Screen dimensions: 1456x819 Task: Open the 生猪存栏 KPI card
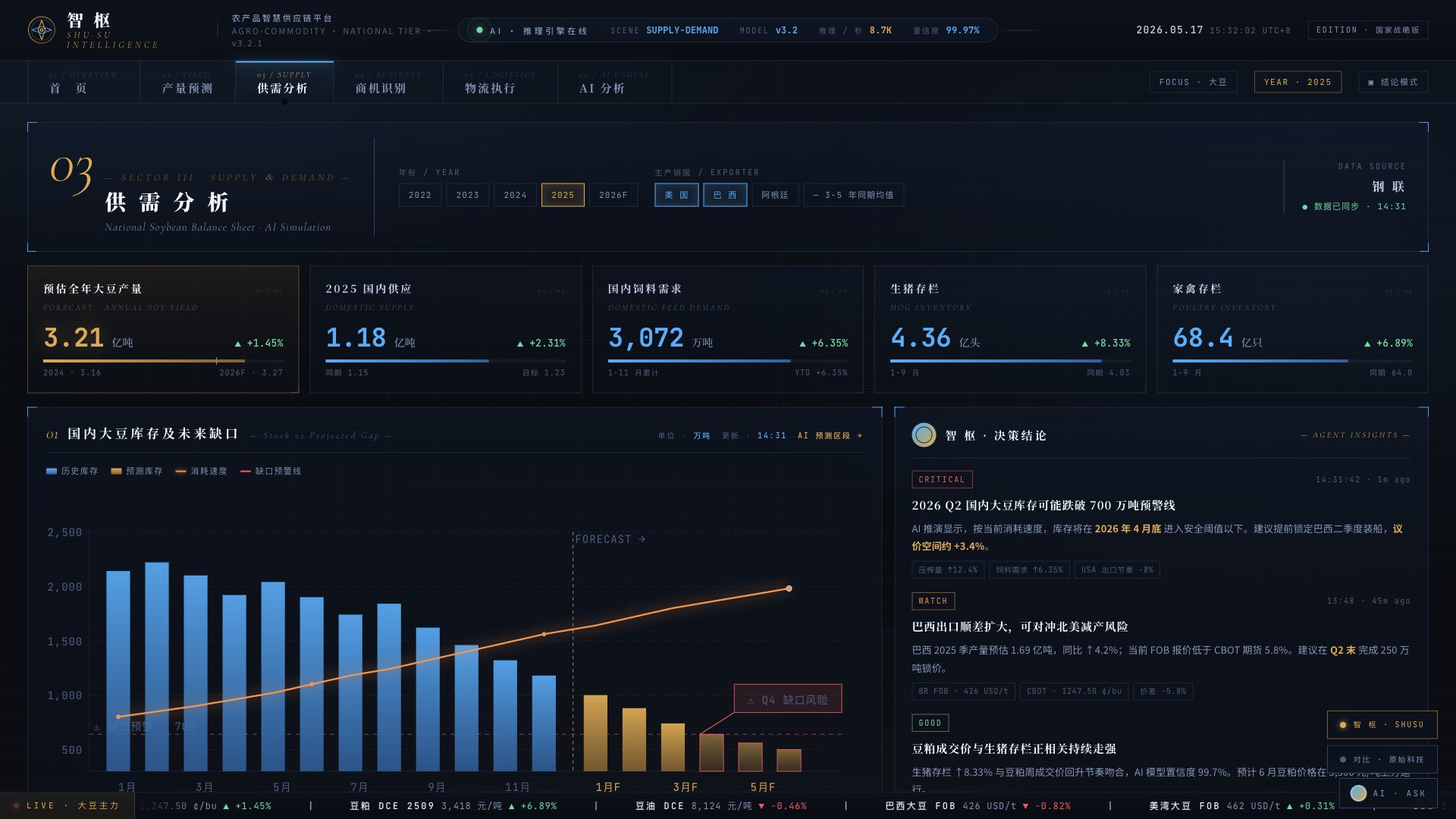pyautogui.click(x=1010, y=329)
